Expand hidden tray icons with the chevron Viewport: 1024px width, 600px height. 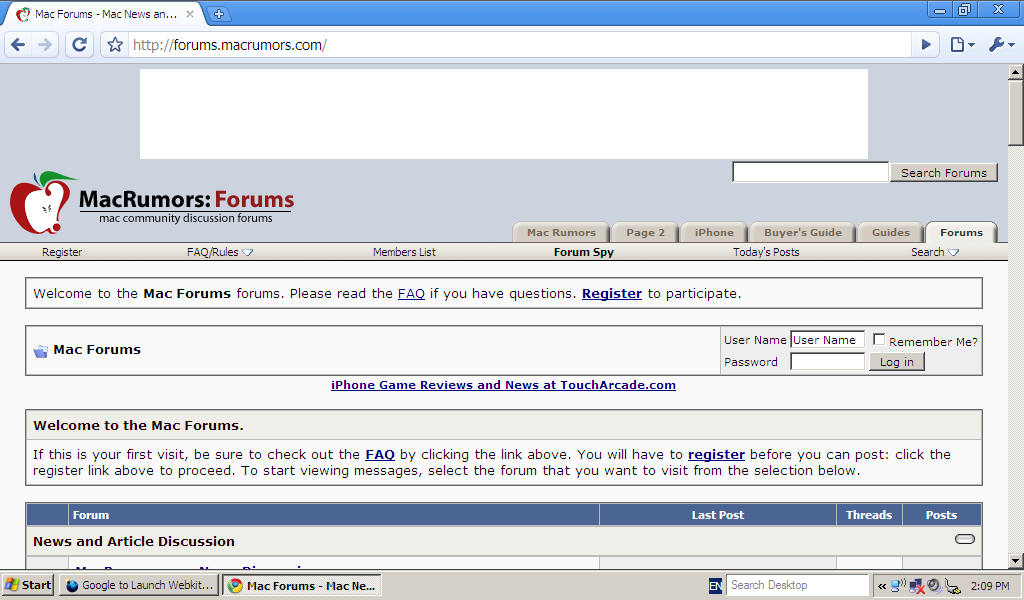[x=882, y=586]
